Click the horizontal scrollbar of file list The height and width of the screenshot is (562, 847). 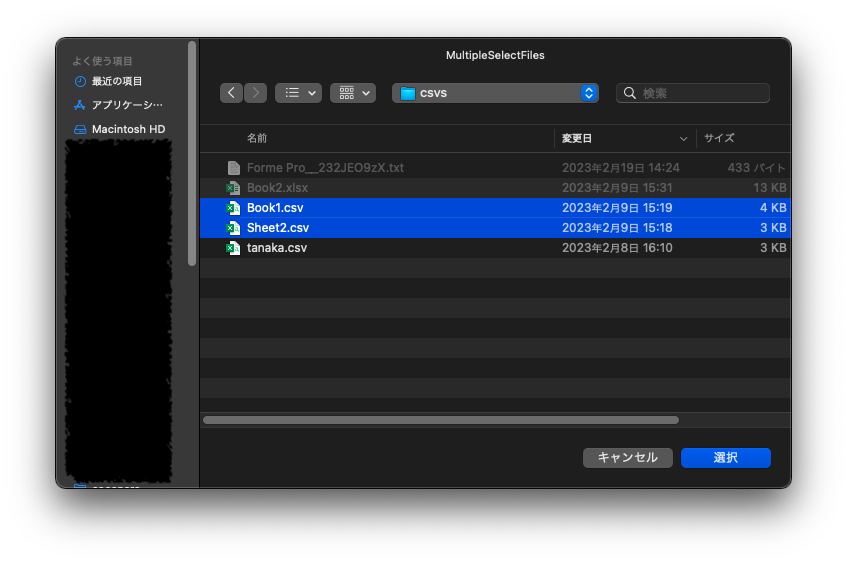[x=440, y=420]
